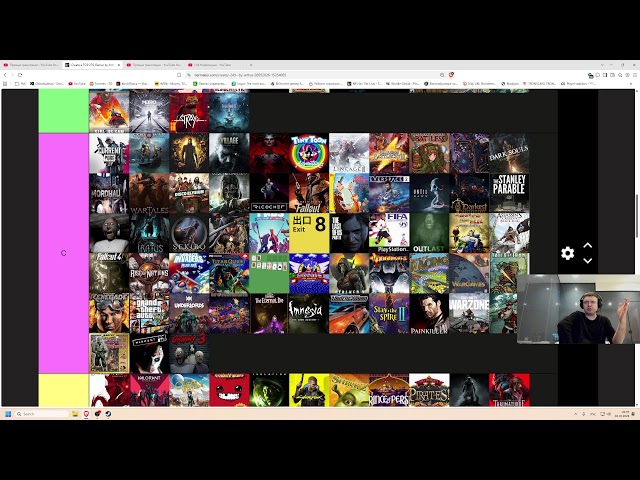This screenshot has width=640, height=480.
Task: Select The Last of Us Part II tile
Action: pyautogui.click(x=349, y=233)
